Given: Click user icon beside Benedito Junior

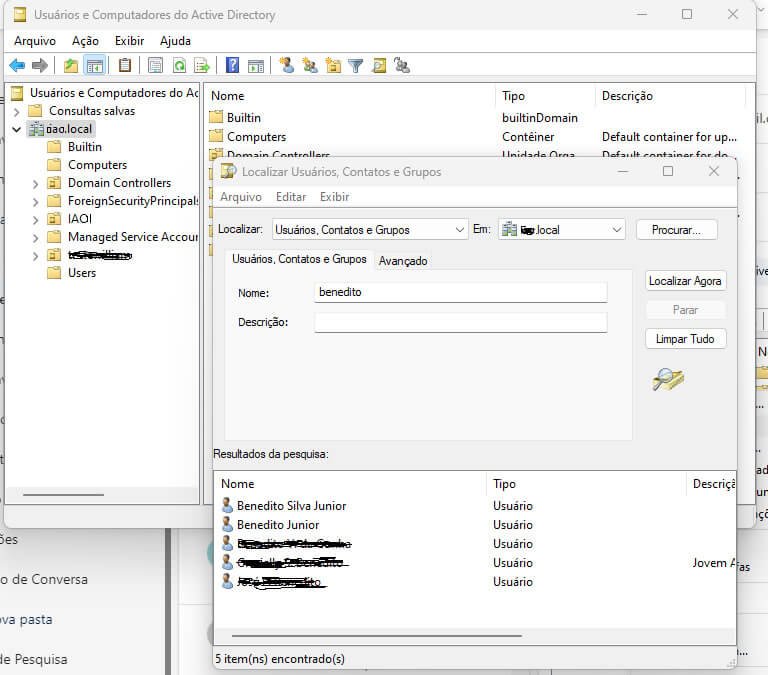Looking at the screenshot, I should click(227, 524).
